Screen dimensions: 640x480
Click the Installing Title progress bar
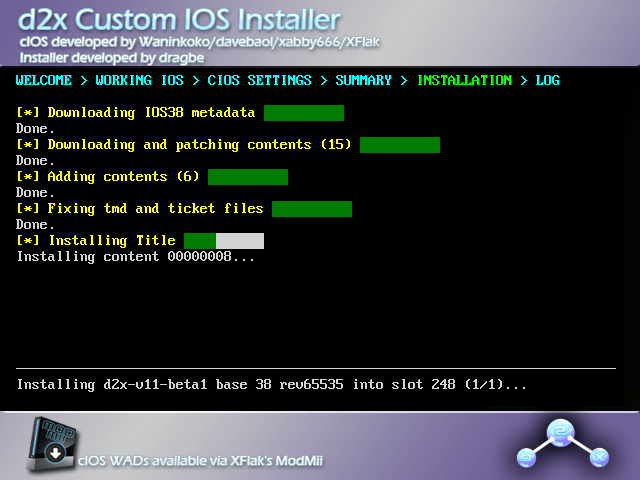click(224, 241)
